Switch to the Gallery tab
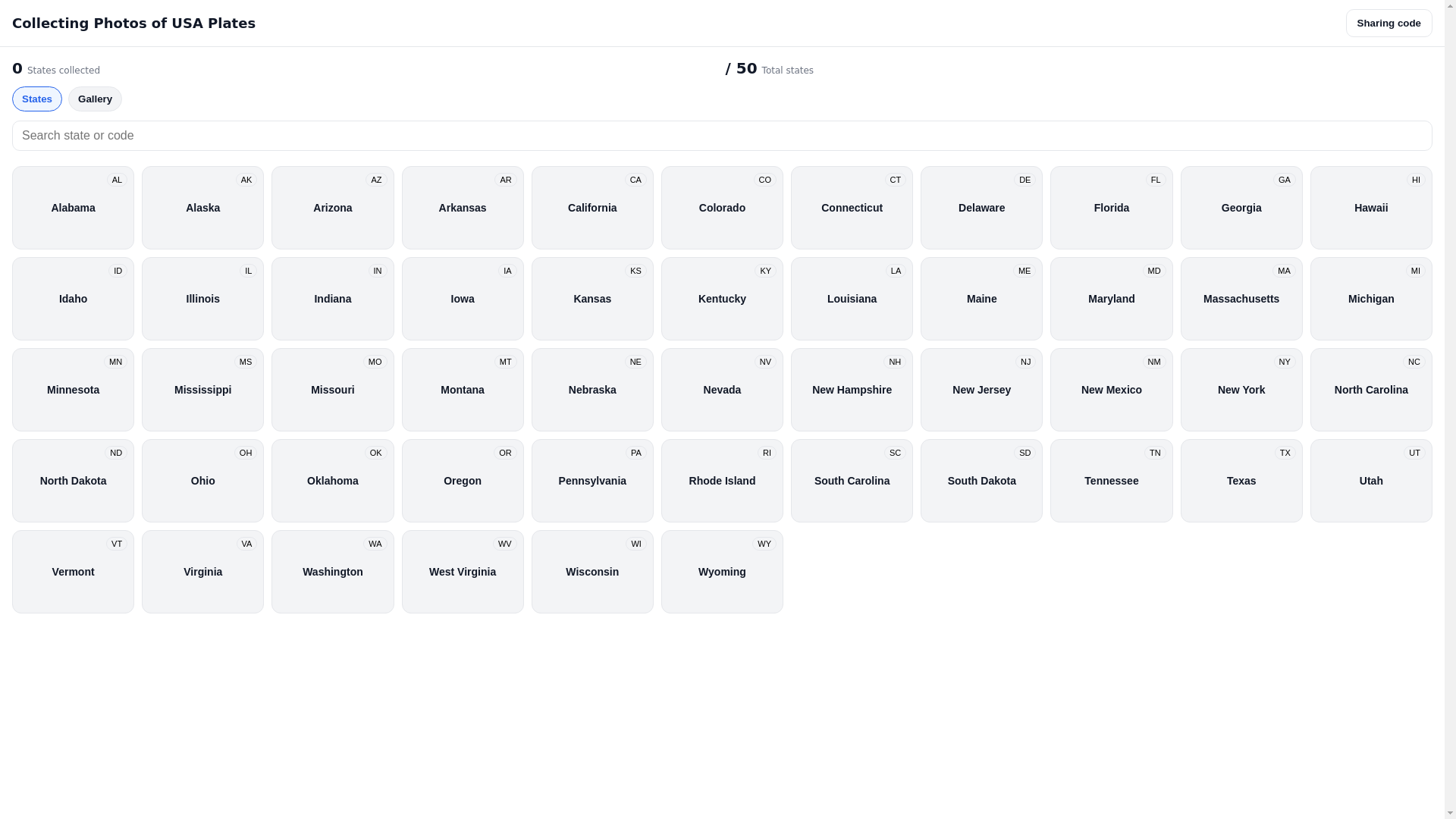This screenshot has width=1456, height=819. 95,99
